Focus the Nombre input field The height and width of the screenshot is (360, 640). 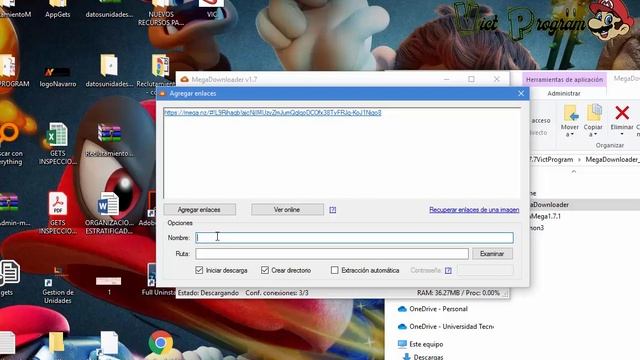tap(354, 238)
